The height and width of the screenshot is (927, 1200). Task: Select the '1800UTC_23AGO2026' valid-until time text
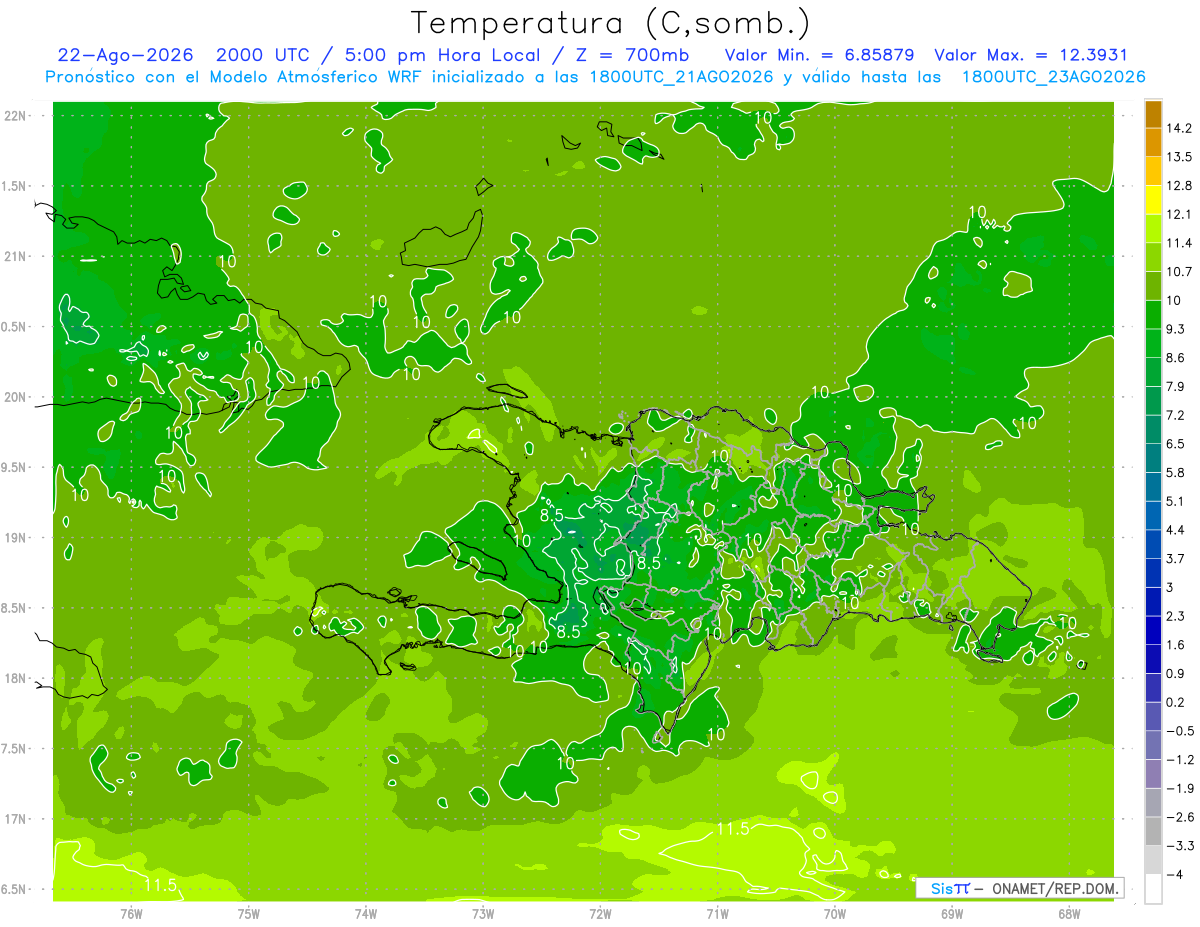tap(1054, 77)
